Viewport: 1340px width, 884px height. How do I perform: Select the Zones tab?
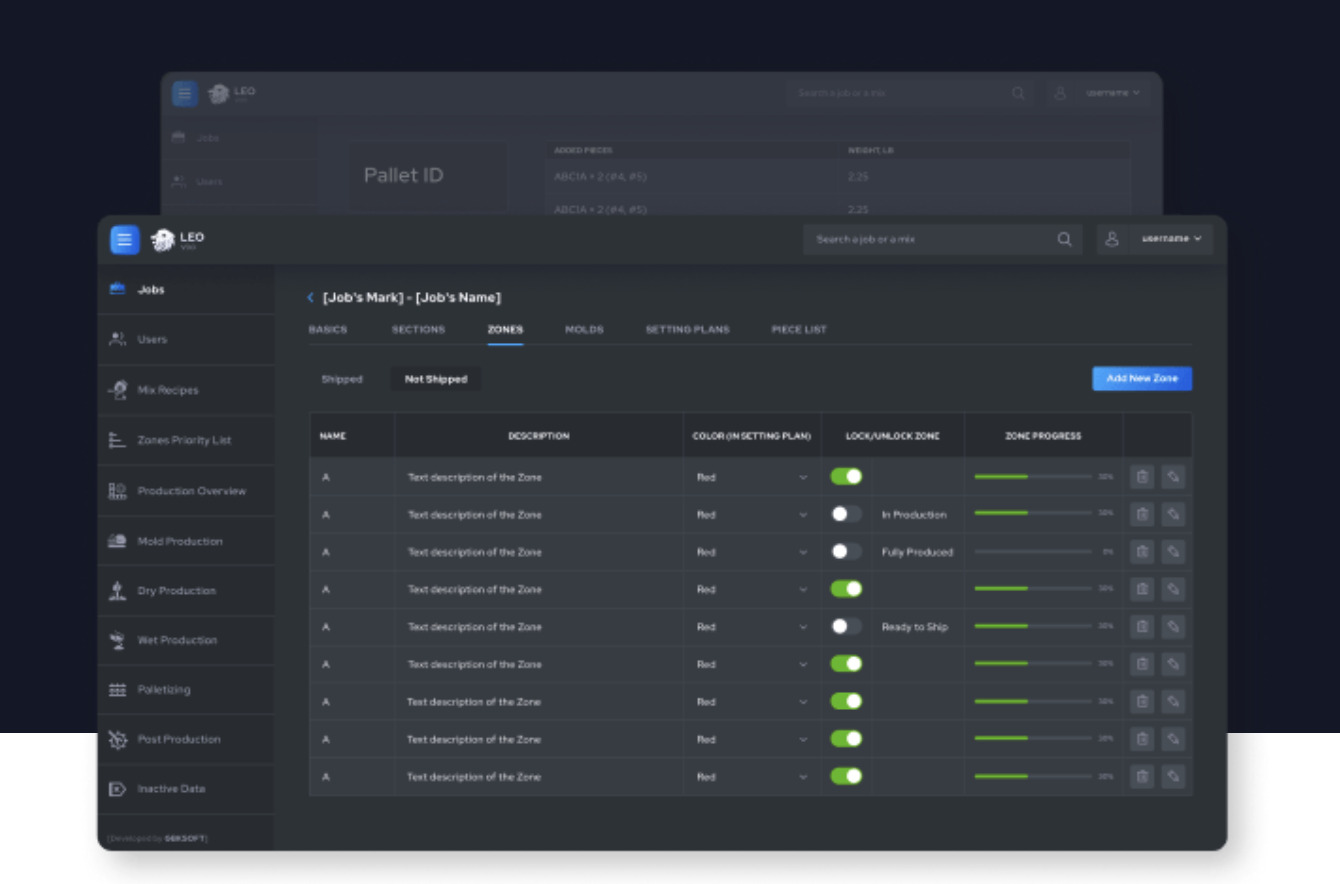[505, 329]
